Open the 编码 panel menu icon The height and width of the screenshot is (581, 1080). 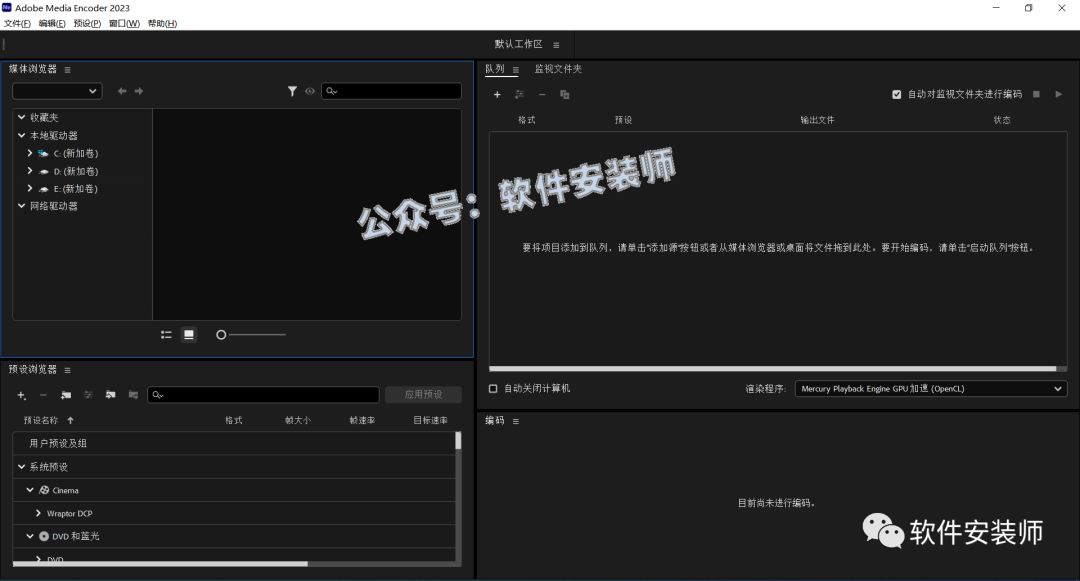click(516, 421)
